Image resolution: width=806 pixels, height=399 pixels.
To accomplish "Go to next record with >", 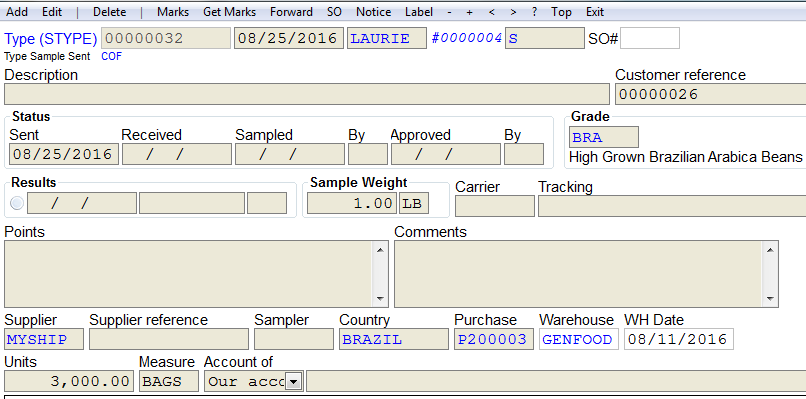I will pyautogui.click(x=514, y=12).
